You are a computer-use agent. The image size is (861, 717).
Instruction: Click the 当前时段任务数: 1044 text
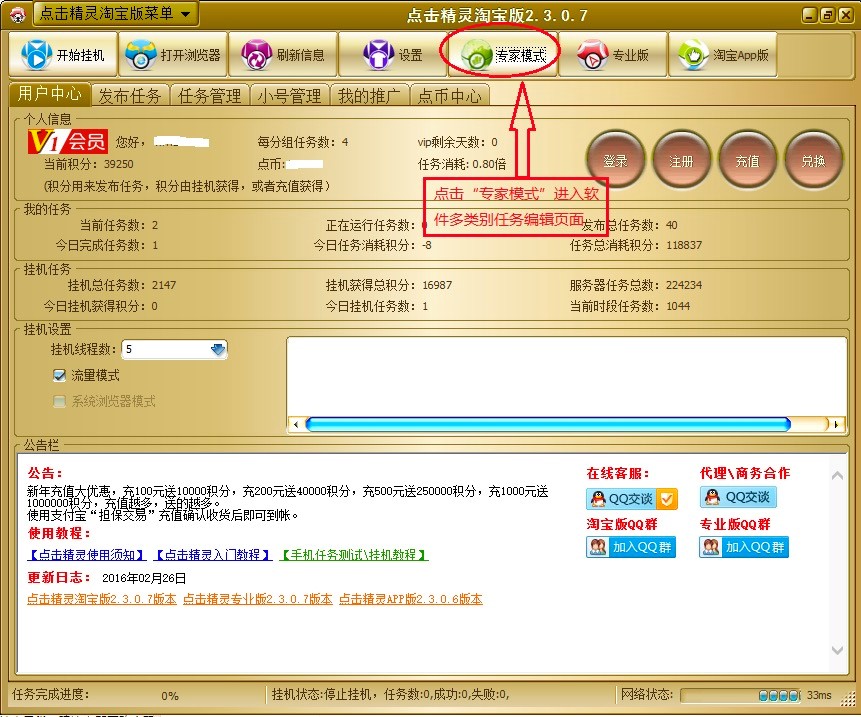(630, 306)
